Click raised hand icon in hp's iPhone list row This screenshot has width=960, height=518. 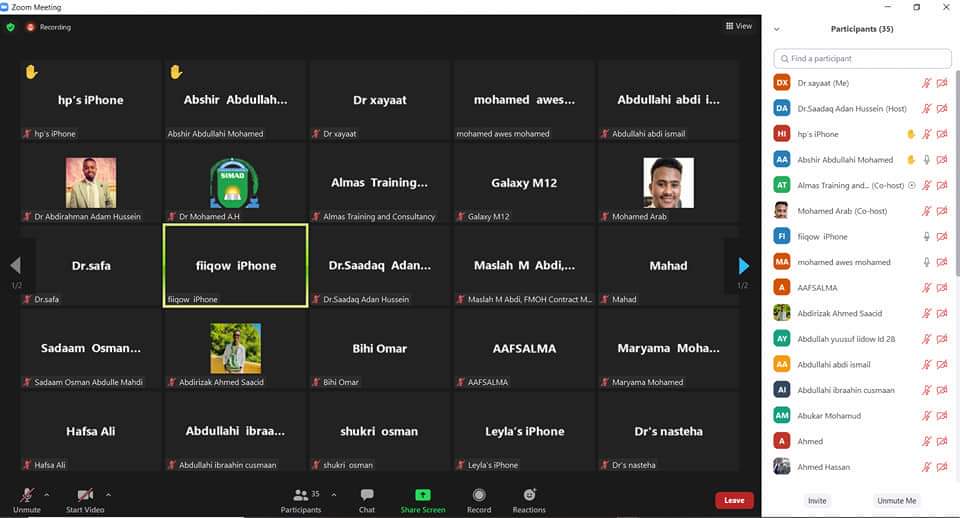911,134
